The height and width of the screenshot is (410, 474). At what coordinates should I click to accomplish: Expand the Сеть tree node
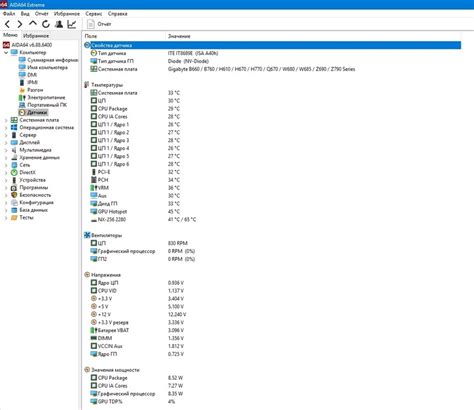(x=6, y=165)
